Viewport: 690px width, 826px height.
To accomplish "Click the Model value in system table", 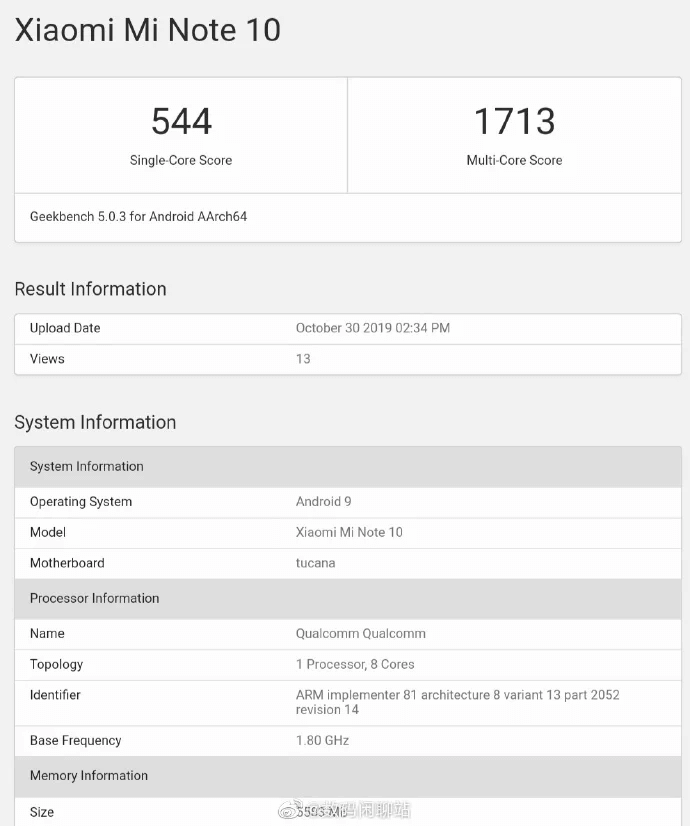I will (x=349, y=532).
